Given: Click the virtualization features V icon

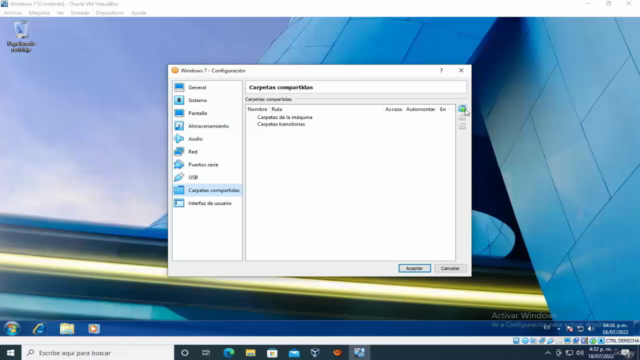Looking at the screenshot, I should click(x=584, y=340).
